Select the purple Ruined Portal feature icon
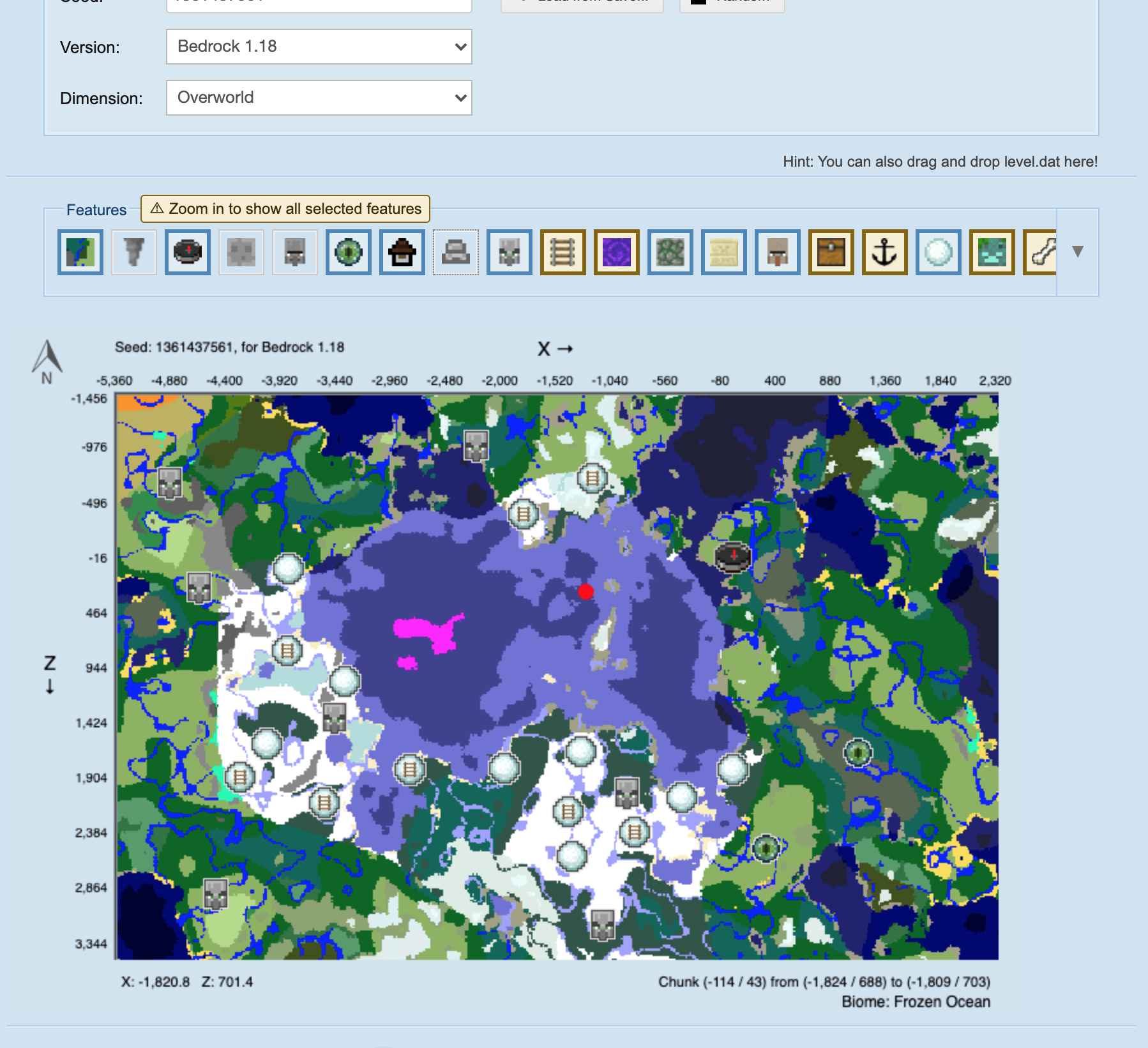 tap(617, 252)
